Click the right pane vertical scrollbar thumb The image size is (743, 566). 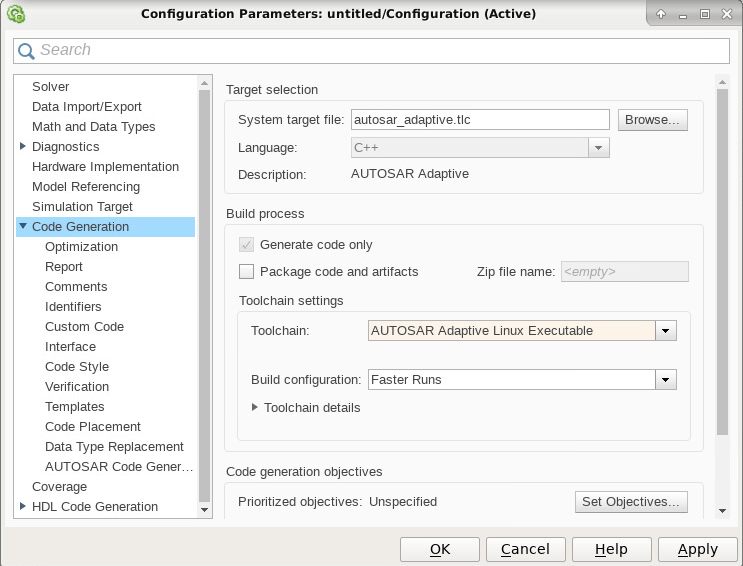click(722, 262)
